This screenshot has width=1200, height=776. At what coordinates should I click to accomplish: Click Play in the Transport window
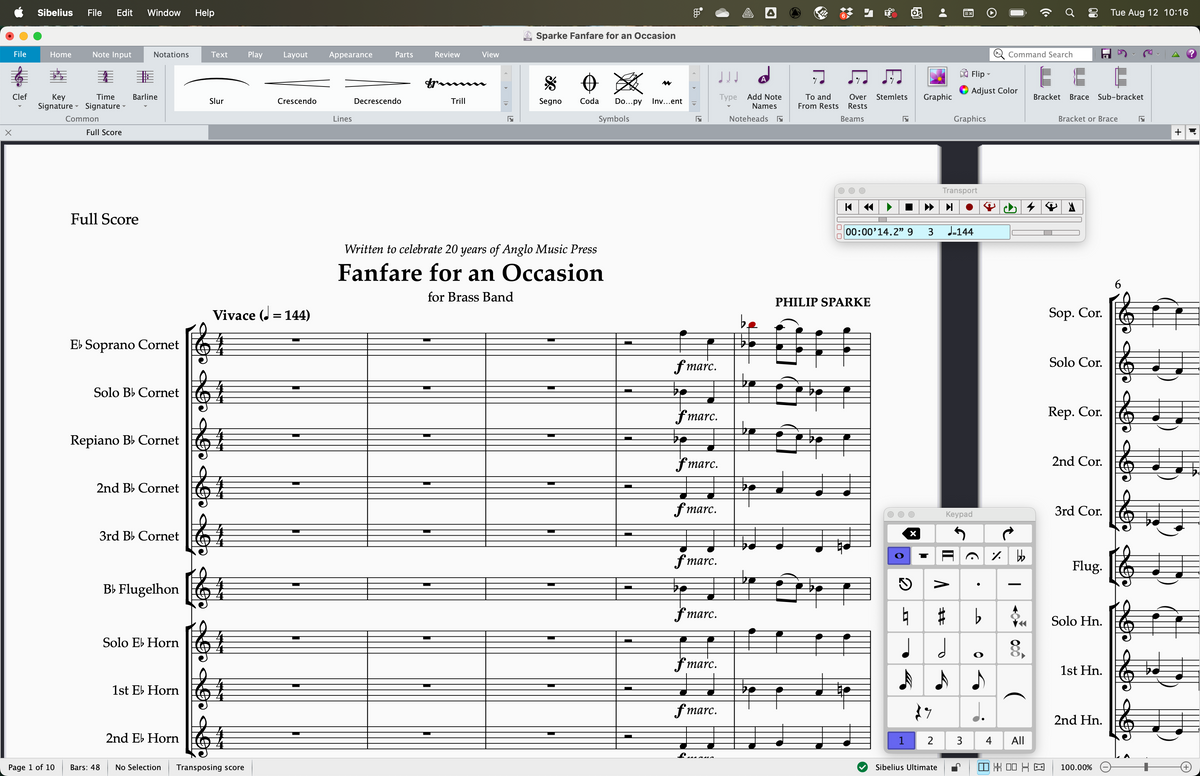[889, 207]
